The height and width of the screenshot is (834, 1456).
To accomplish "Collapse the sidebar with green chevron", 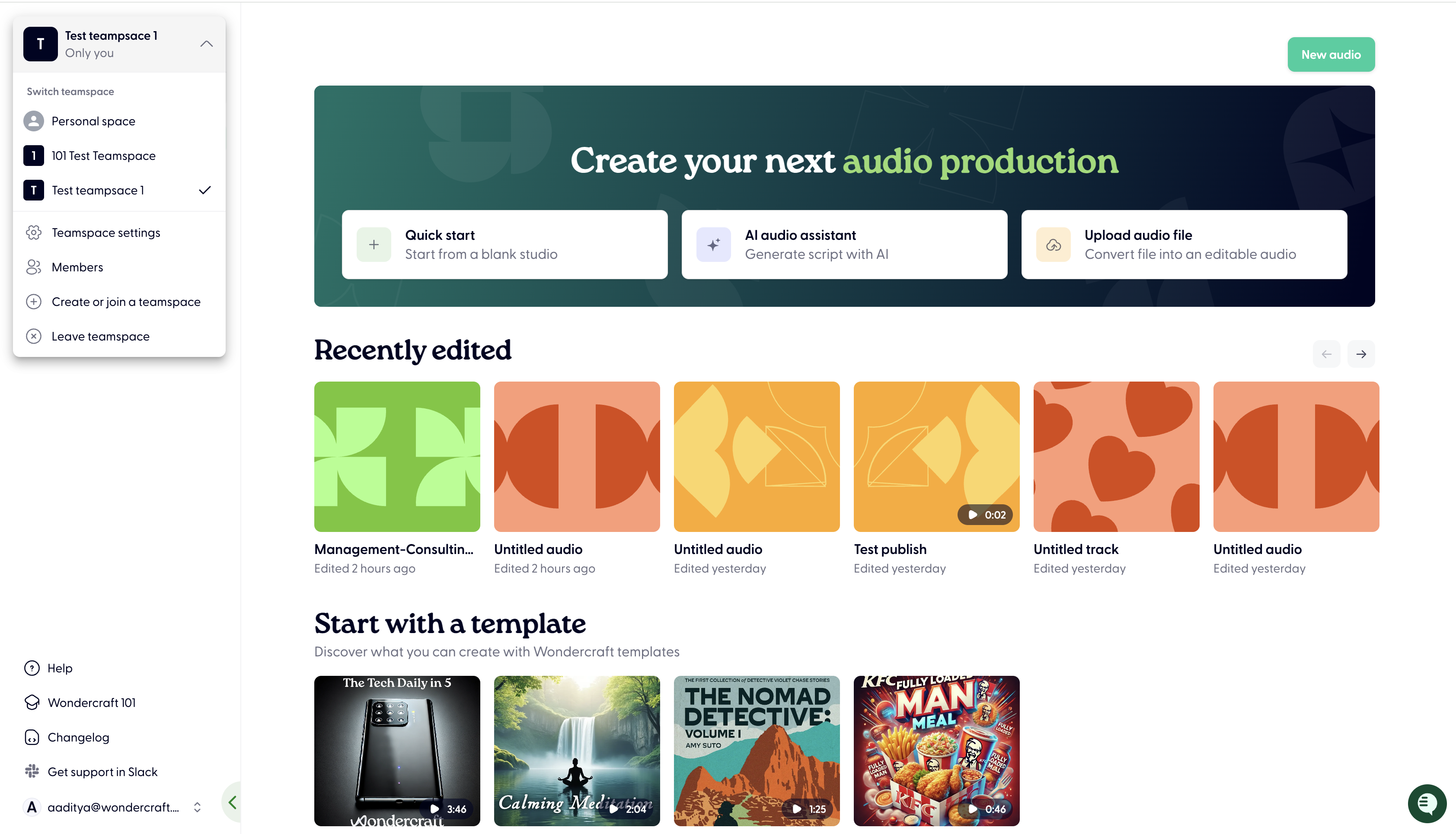I will [232, 802].
